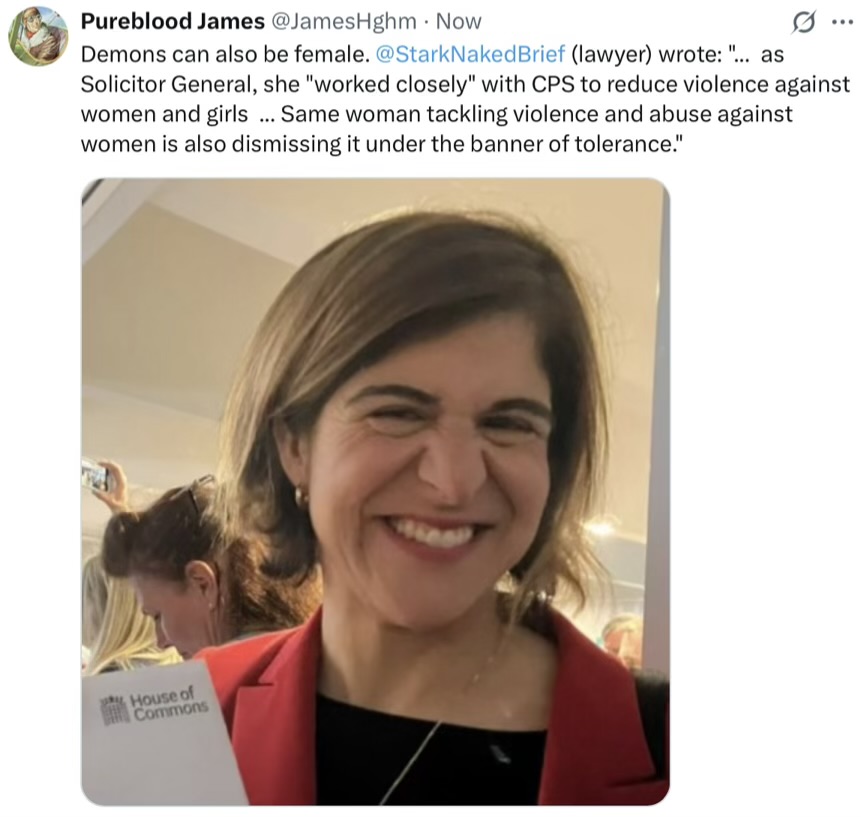This screenshot has height=817, width=861.
Task: Open the Grok explain-post icon
Action: [803, 23]
